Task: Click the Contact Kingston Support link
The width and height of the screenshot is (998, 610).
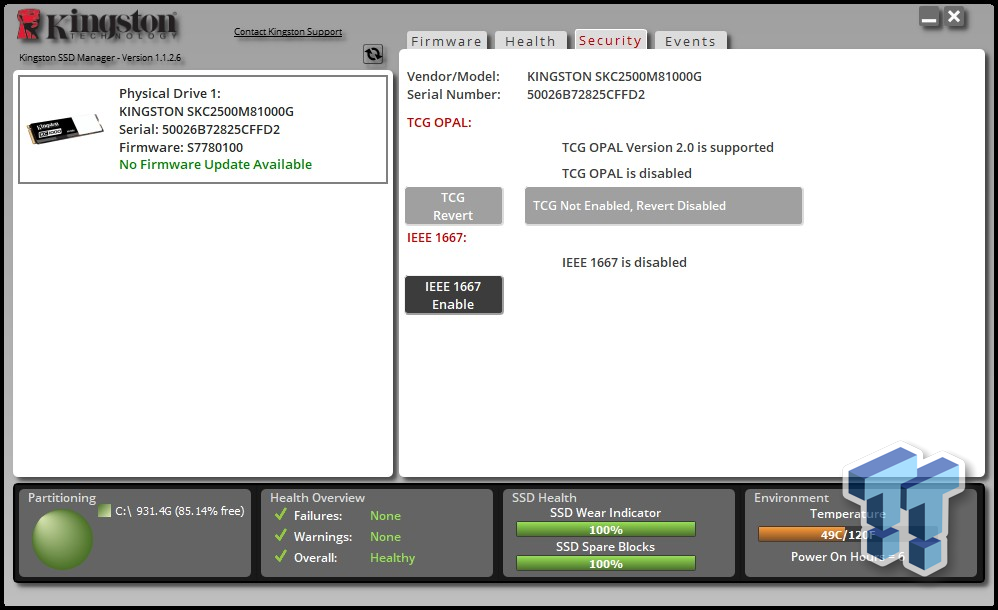Action: pos(288,31)
